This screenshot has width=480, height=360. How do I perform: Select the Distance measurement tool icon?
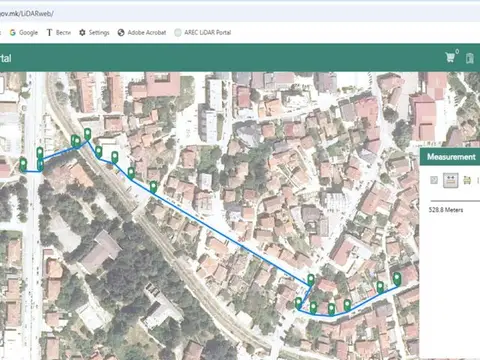(x=451, y=180)
